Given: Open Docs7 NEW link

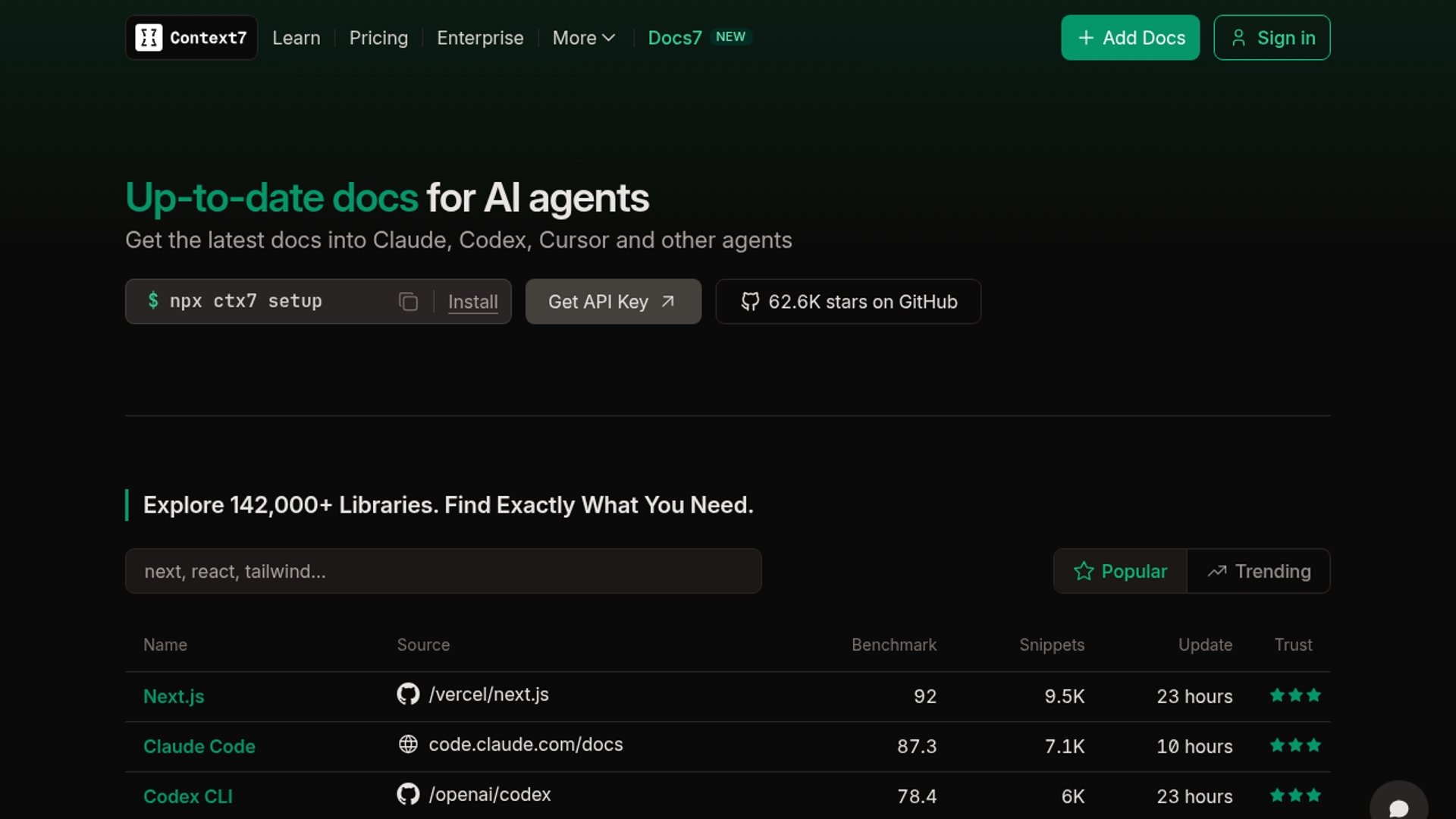Looking at the screenshot, I should click(699, 38).
